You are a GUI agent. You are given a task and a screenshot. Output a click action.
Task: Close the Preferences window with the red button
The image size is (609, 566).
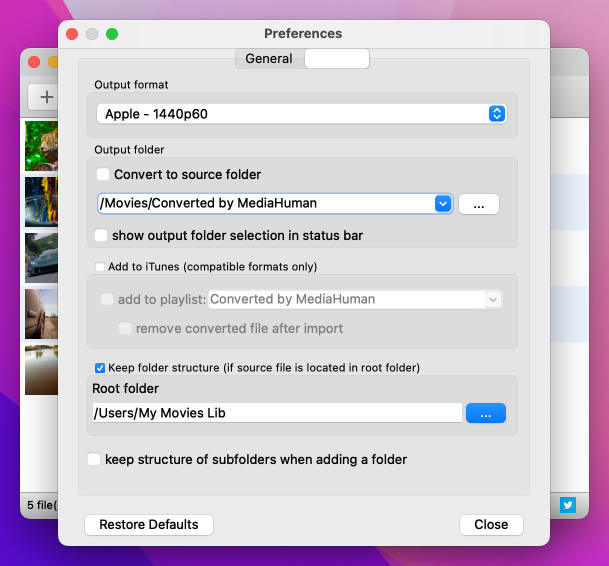(x=72, y=34)
